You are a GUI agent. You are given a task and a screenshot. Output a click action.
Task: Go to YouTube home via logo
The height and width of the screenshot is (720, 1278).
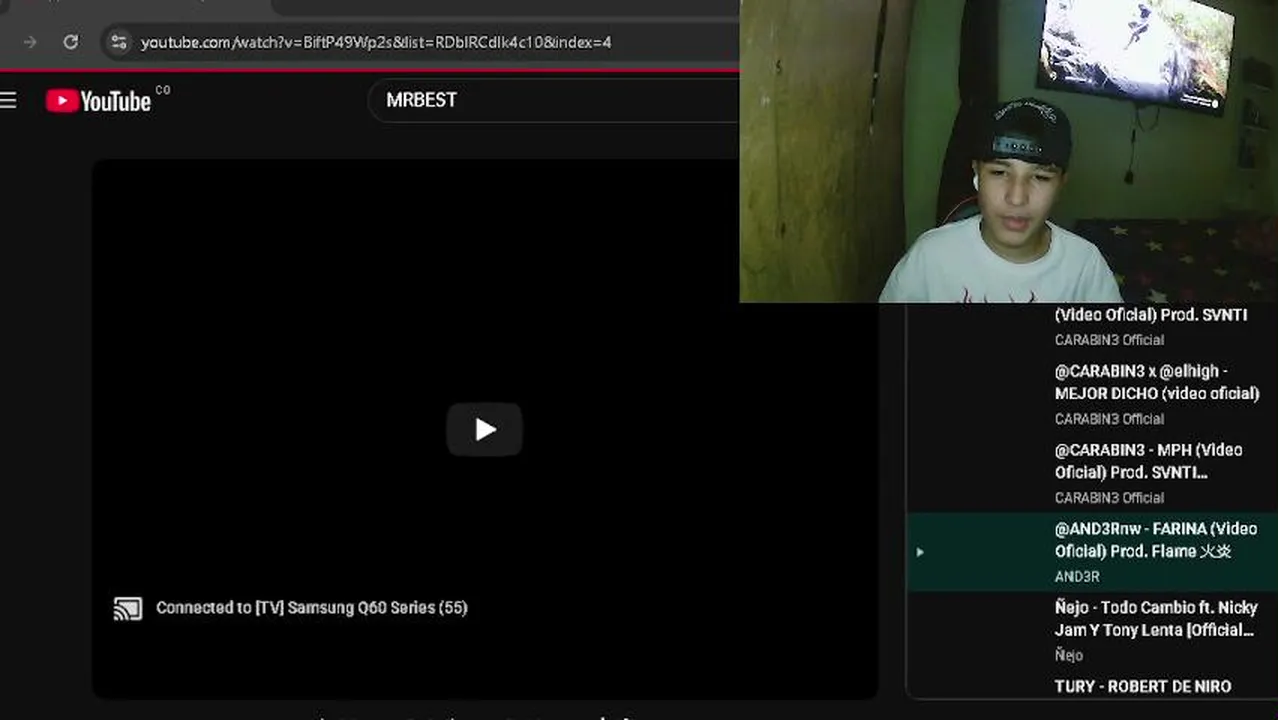98,101
